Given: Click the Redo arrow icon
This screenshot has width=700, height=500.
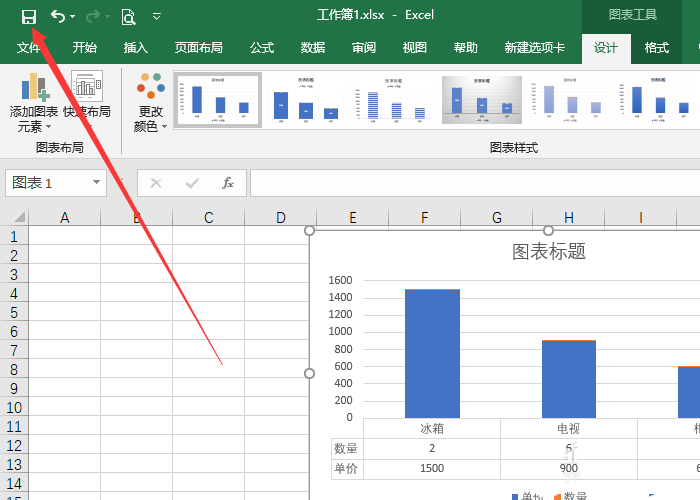Looking at the screenshot, I should tap(93, 17).
